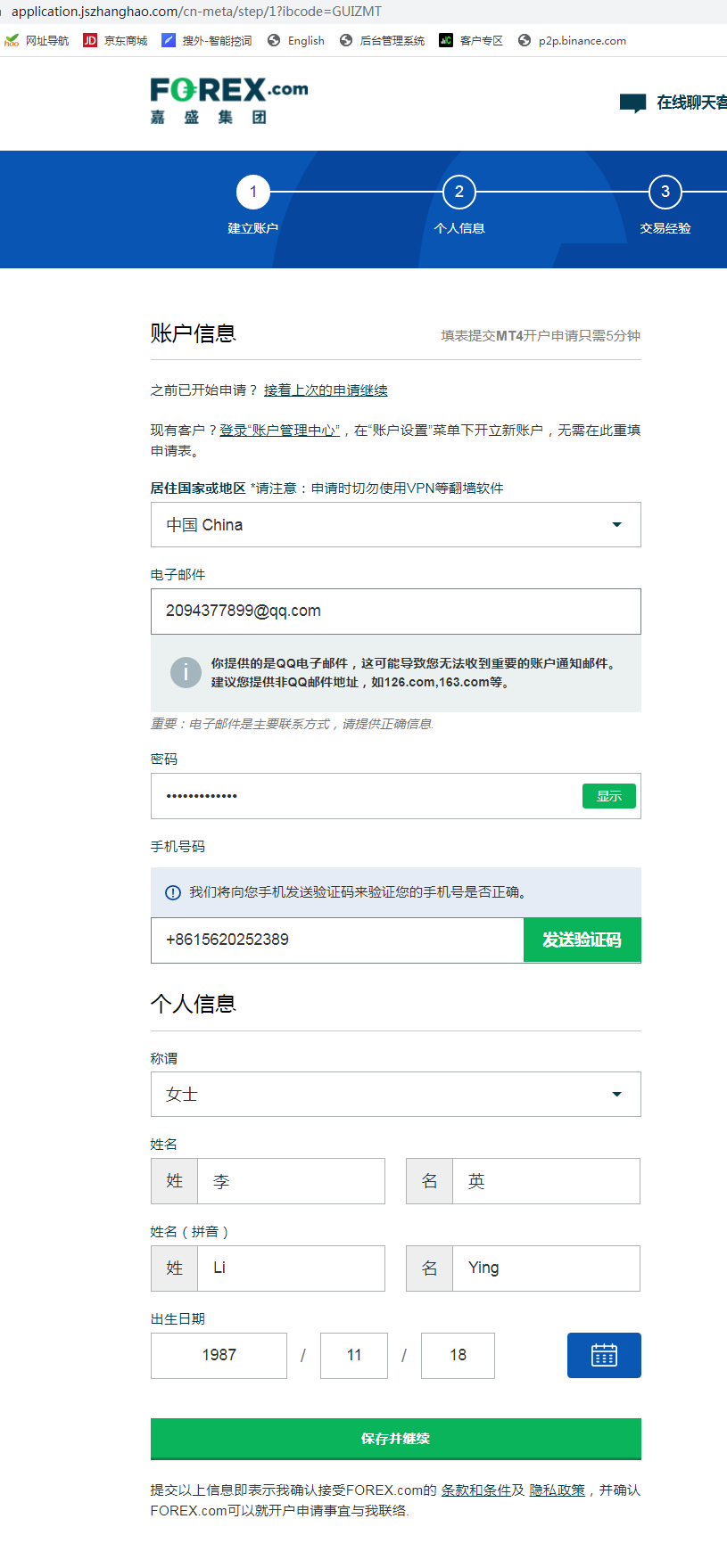Image resolution: width=727 pixels, height=1568 pixels.
Task: Click the 账户信息 heading
Action: tap(194, 333)
